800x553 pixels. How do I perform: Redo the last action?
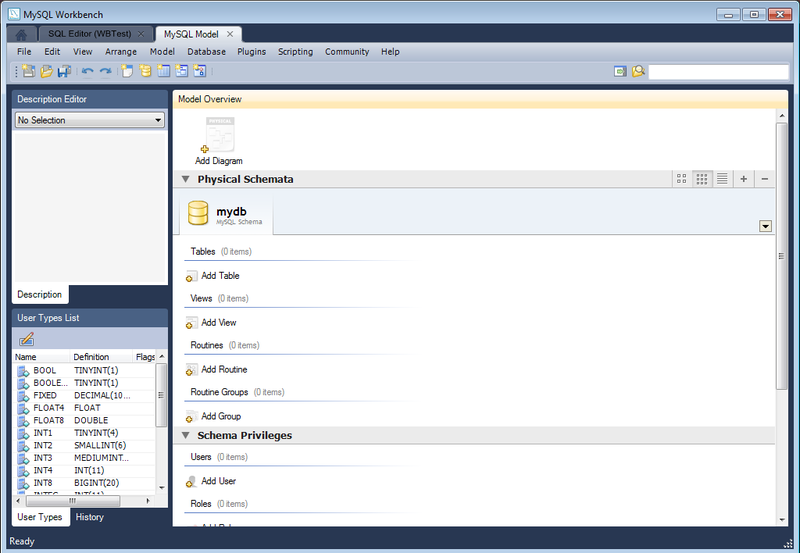click(x=105, y=71)
